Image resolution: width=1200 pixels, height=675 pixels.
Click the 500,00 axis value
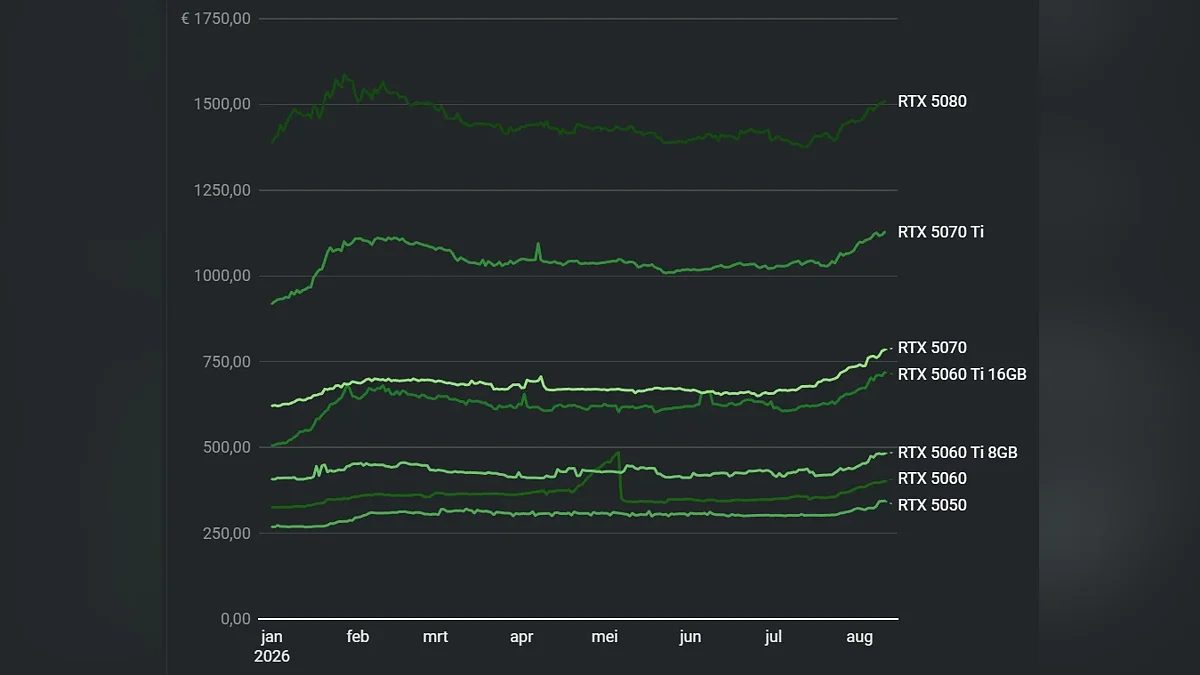tap(226, 447)
